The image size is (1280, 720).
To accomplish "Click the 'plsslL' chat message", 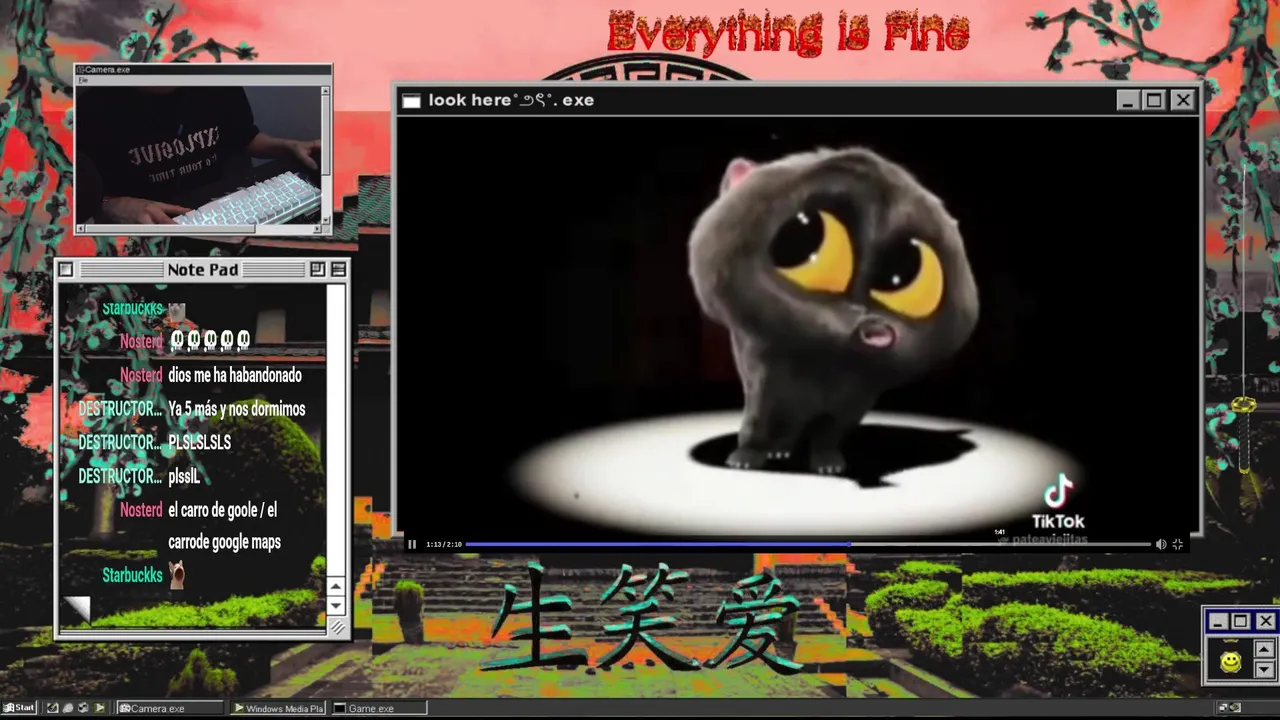I will coord(184,476).
